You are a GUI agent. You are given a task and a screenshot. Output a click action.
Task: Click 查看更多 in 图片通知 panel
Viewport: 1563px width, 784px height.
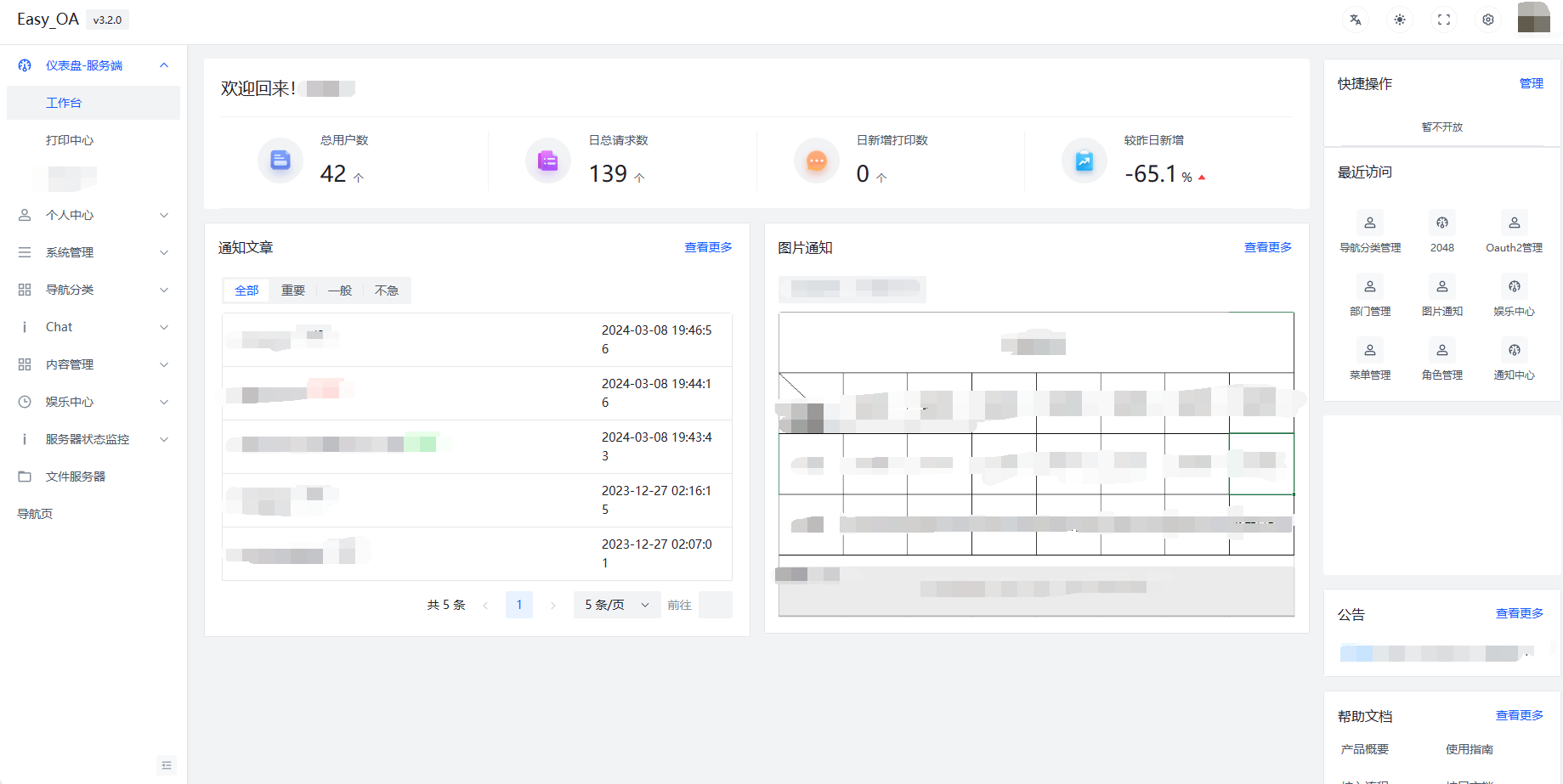click(1268, 247)
